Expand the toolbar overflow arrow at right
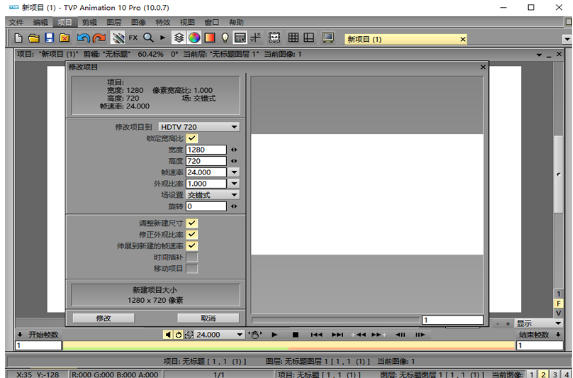Viewport: 573px width, 378px height. pyautogui.click(x=567, y=39)
